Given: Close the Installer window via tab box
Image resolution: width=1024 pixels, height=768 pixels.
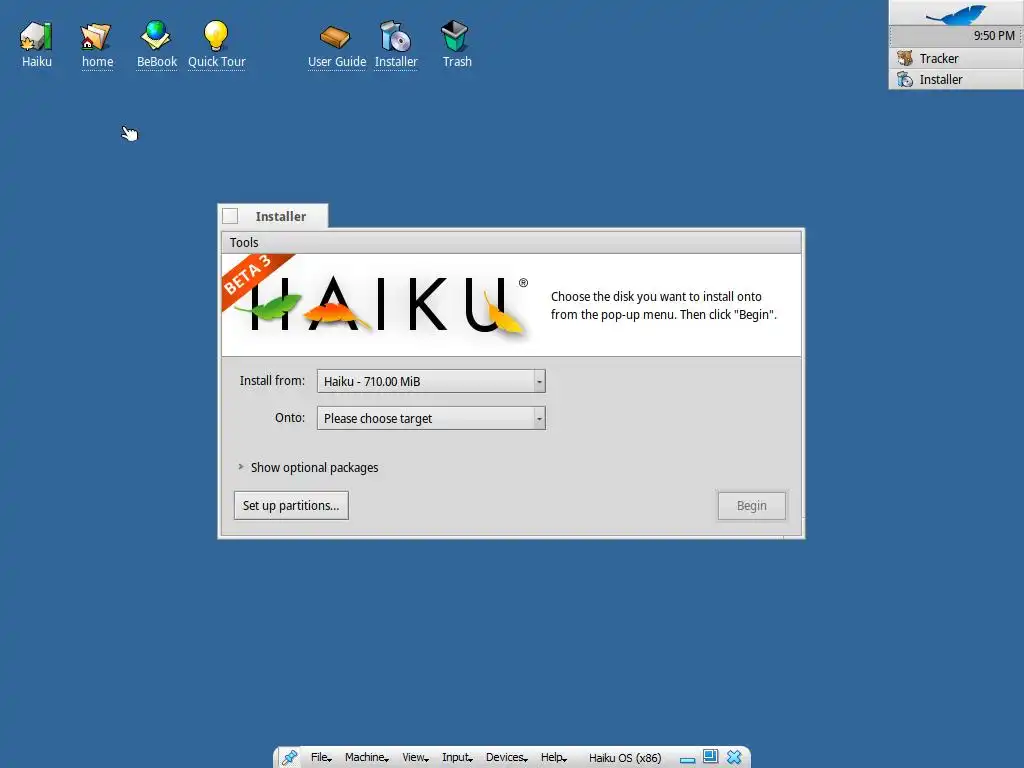Looking at the screenshot, I should tap(230, 216).
